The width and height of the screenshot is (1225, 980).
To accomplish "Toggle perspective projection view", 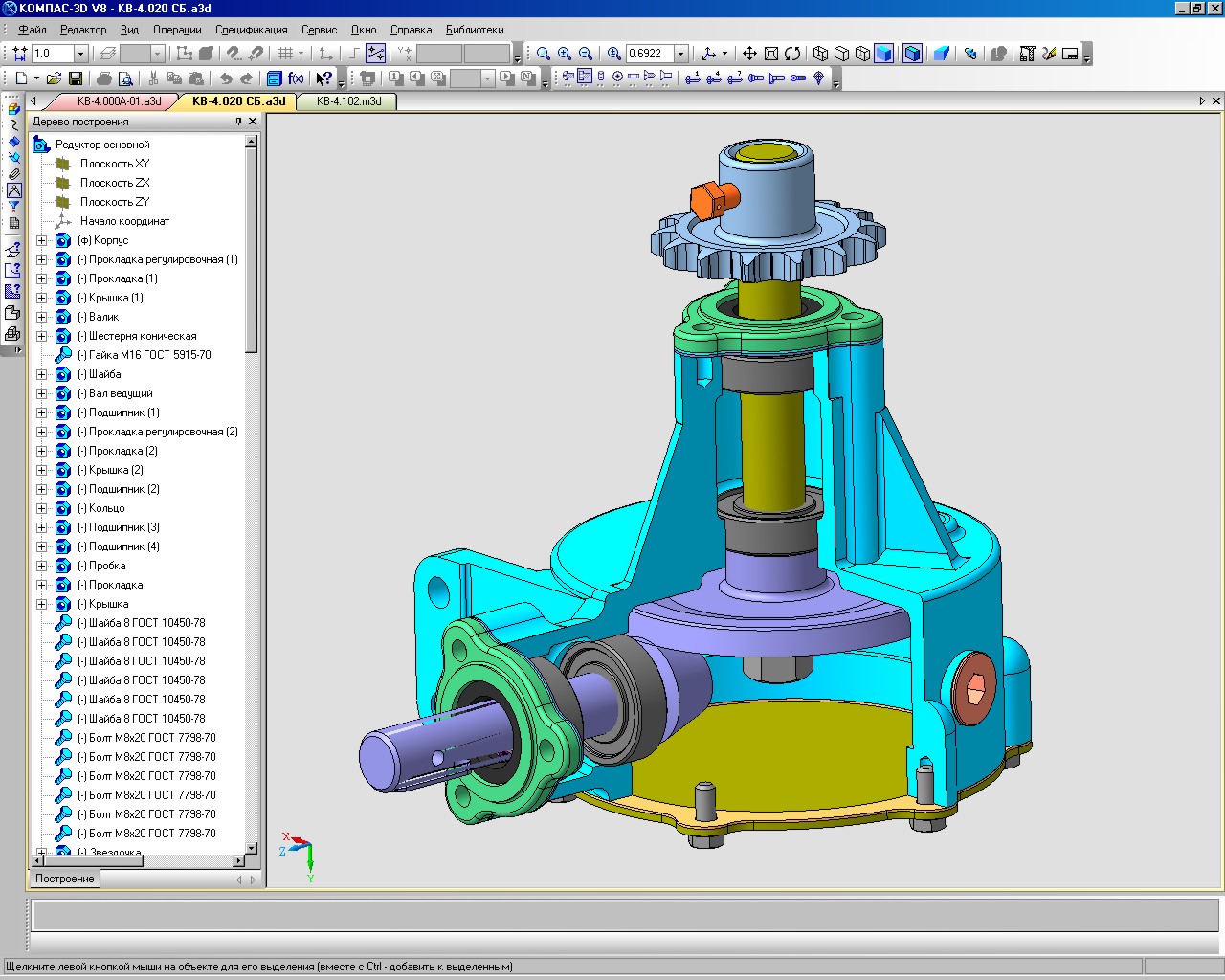I will tap(942, 54).
